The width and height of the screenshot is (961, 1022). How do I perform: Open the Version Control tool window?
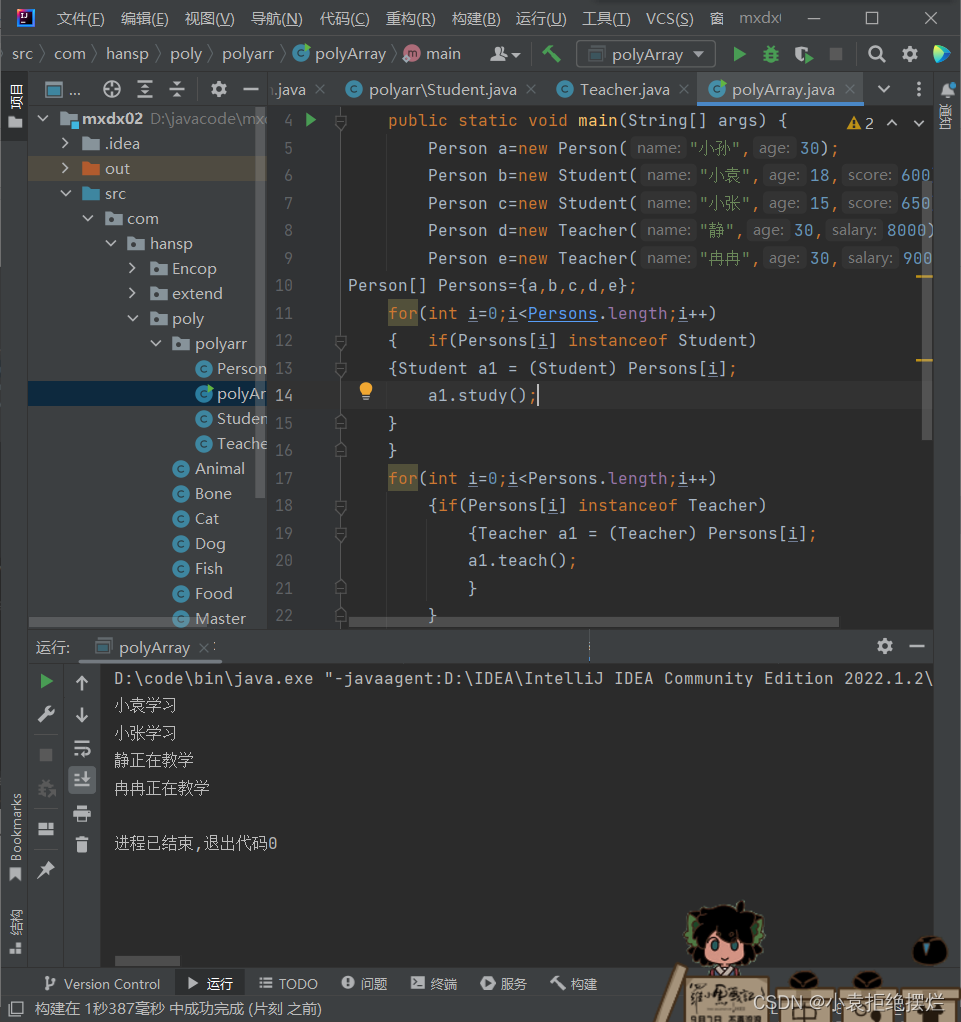[x=101, y=984]
